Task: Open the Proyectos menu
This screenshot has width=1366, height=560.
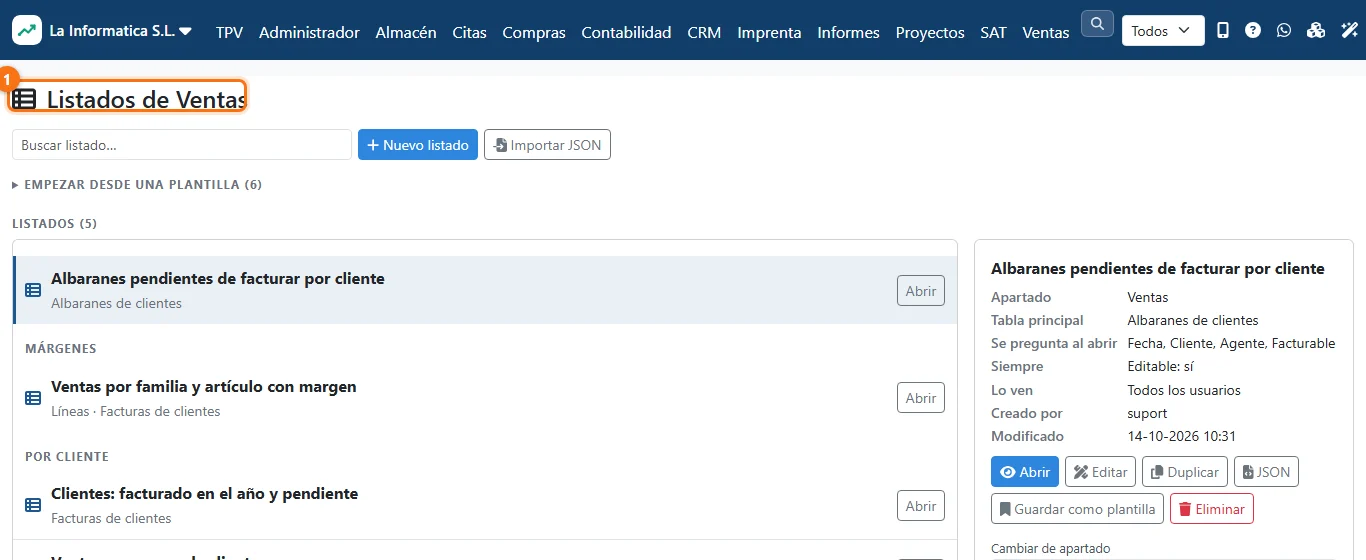Action: pos(930,32)
